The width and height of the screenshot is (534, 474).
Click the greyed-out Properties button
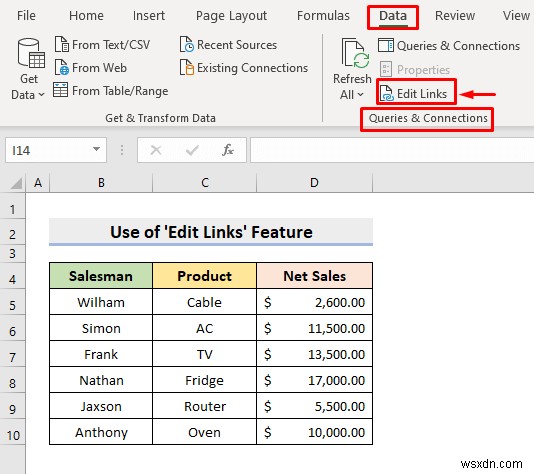pos(414,69)
